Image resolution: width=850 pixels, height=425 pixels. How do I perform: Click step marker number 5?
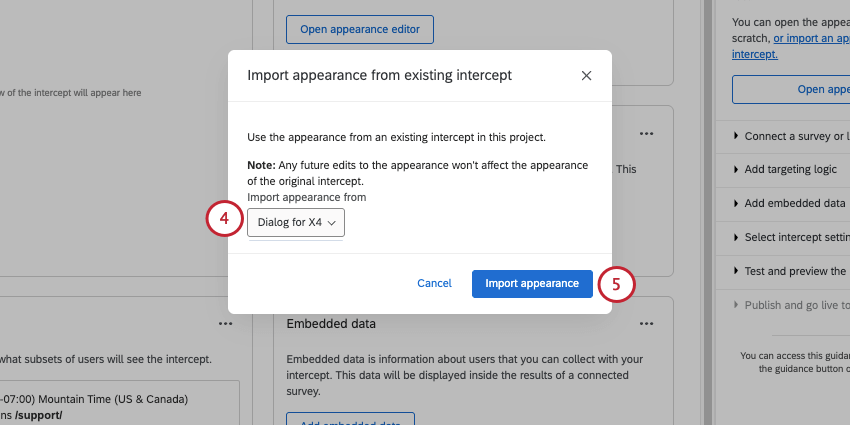tap(616, 284)
